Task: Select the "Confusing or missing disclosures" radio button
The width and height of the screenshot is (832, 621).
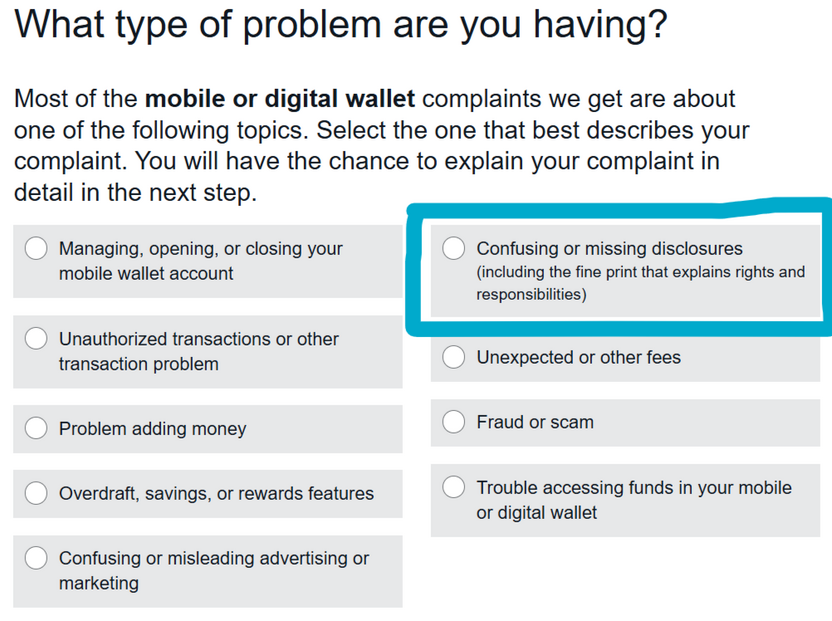Action: [453, 247]
